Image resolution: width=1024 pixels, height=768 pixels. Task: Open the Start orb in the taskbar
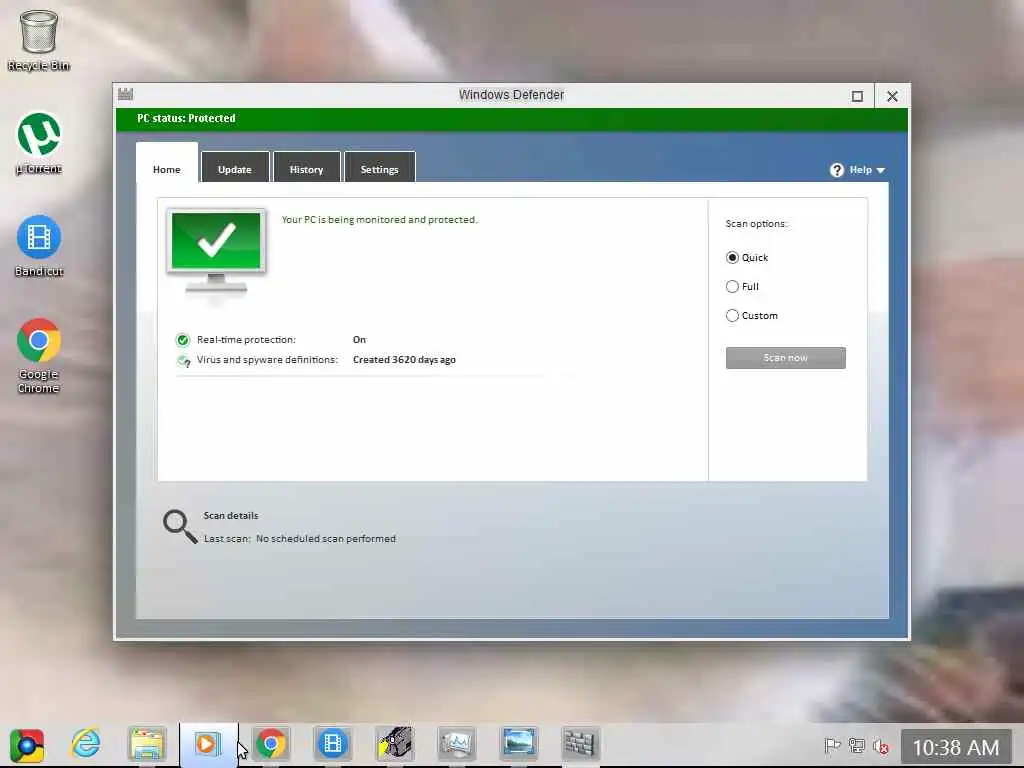click(26, 745)
